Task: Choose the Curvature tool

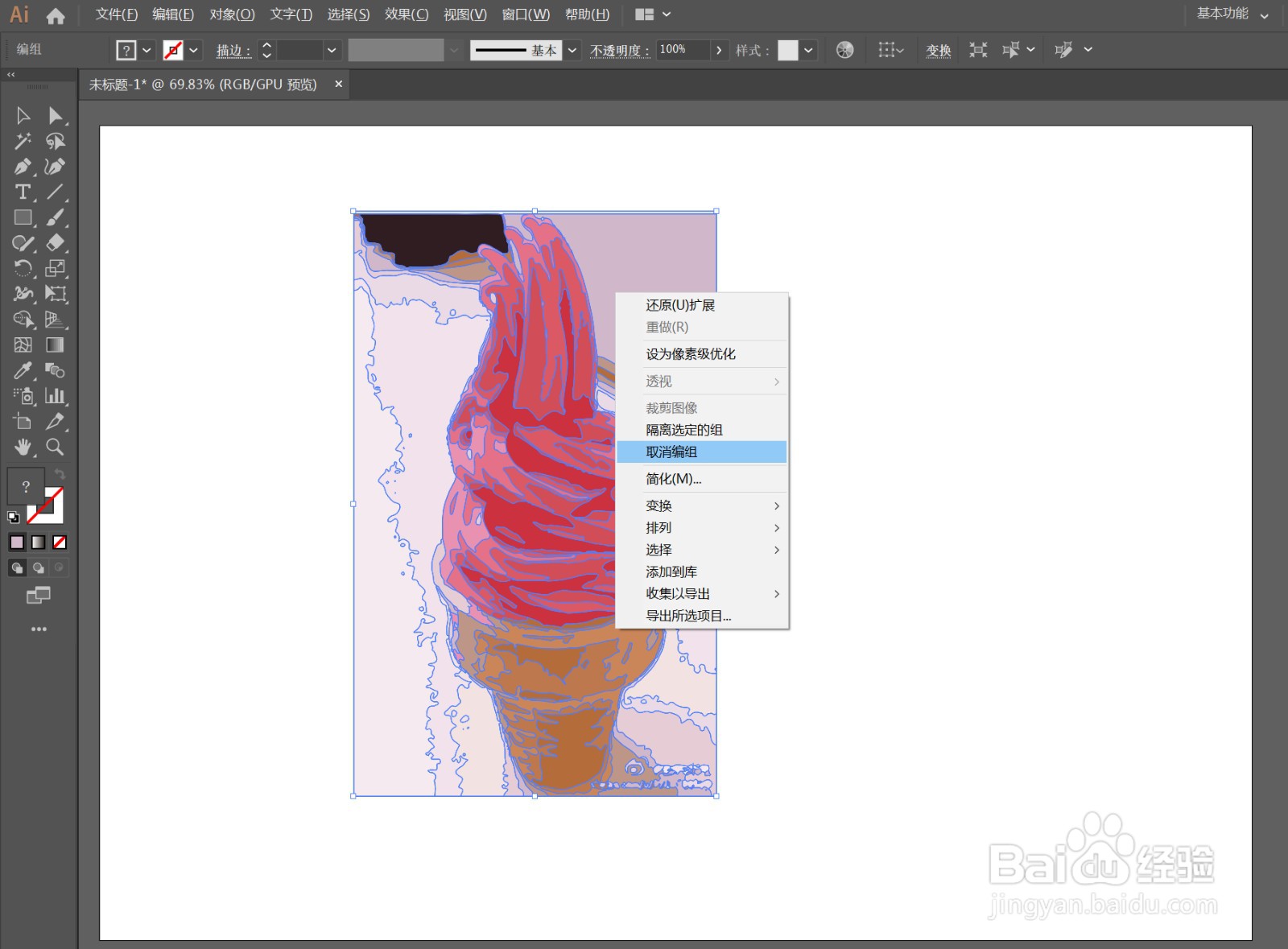Action: [55, 167]
